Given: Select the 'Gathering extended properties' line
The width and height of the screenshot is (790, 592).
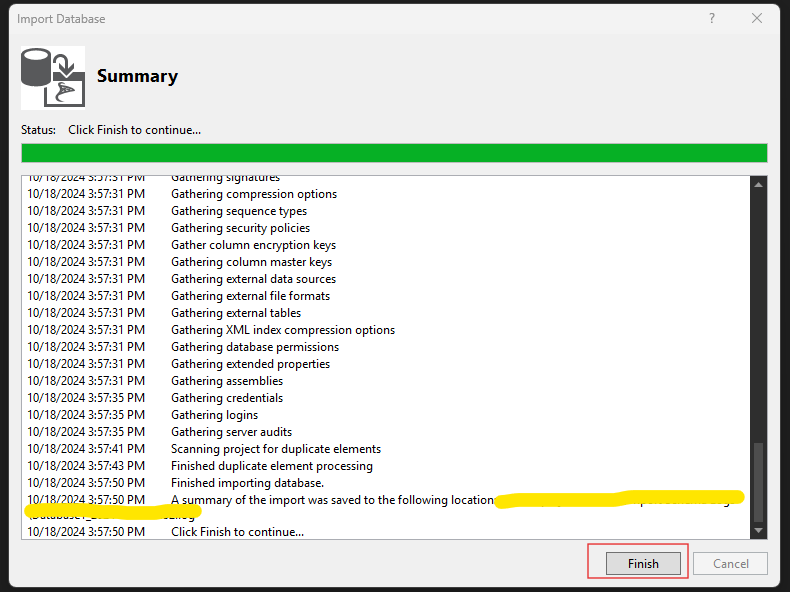Looking at the screenshot, I should pyautogui.click(x=250, y=364).
